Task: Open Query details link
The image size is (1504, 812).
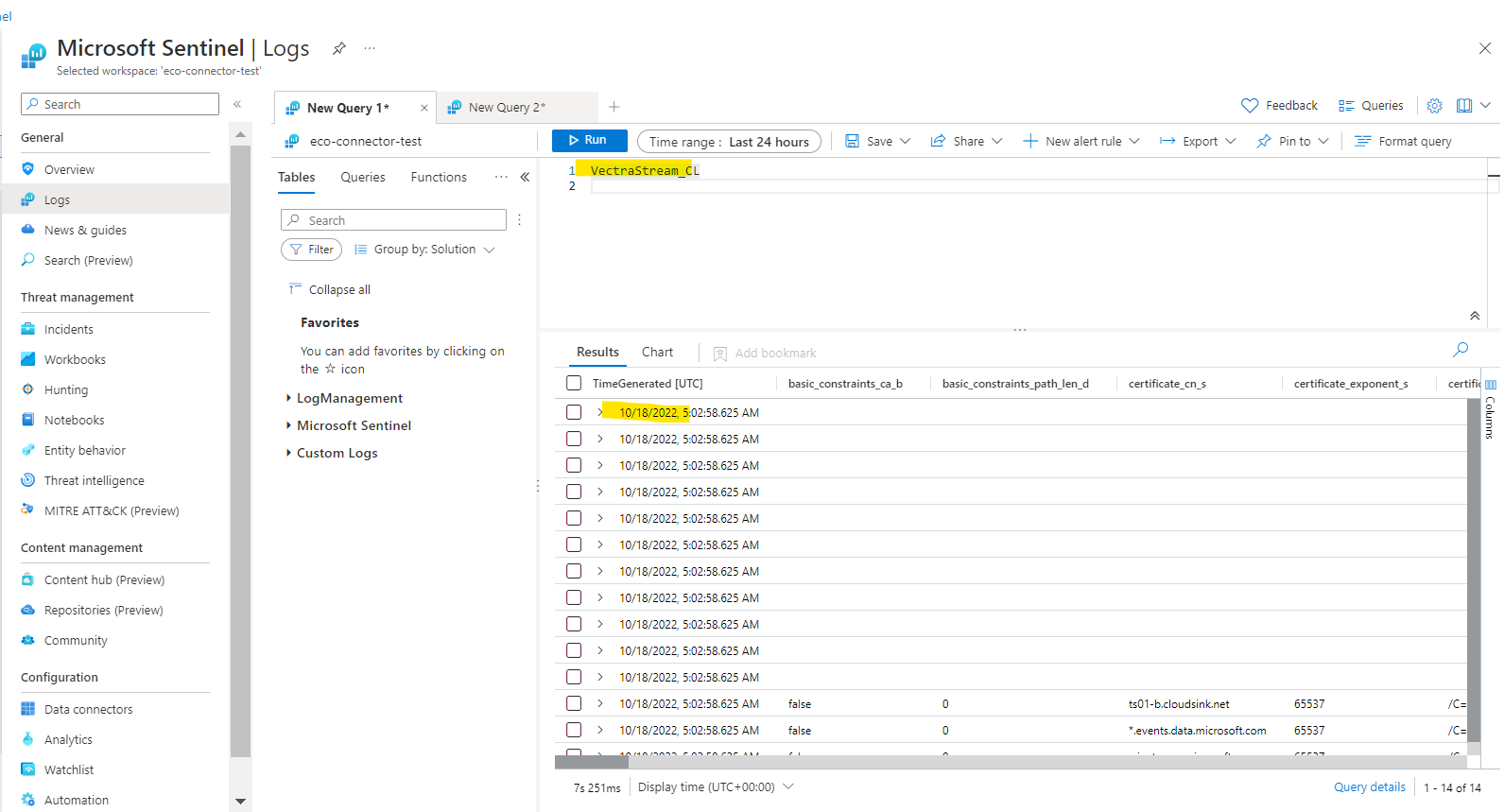Action: (x=1370, y=786)
